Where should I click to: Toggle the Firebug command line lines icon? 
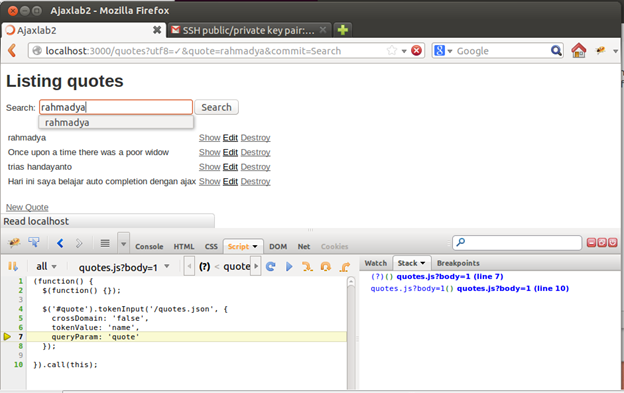105,243
